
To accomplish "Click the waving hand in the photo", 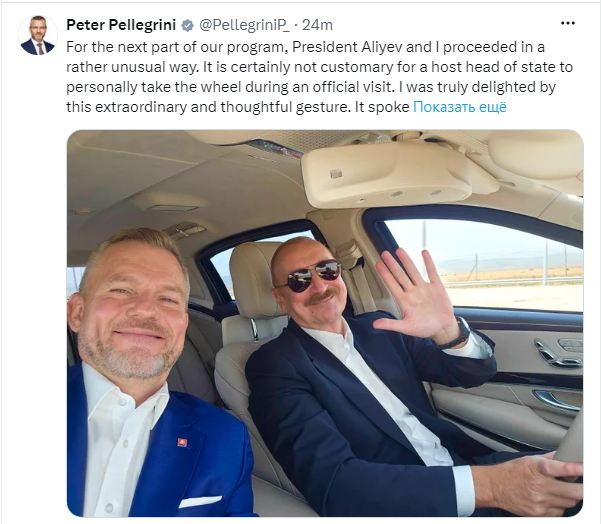I will [x=417, y=297].
